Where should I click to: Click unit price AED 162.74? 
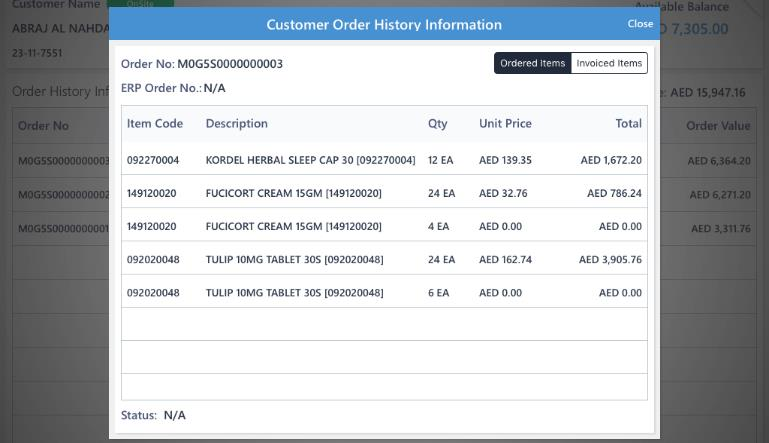point(505,260)
